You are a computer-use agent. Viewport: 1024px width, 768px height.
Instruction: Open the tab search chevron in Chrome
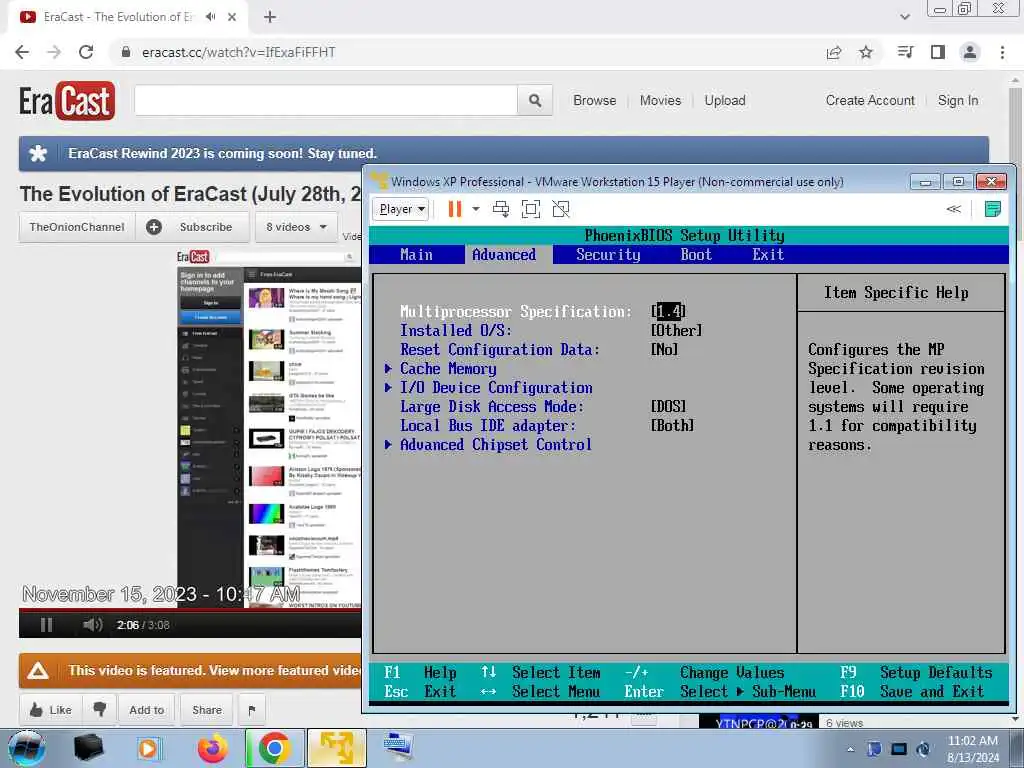905,17
